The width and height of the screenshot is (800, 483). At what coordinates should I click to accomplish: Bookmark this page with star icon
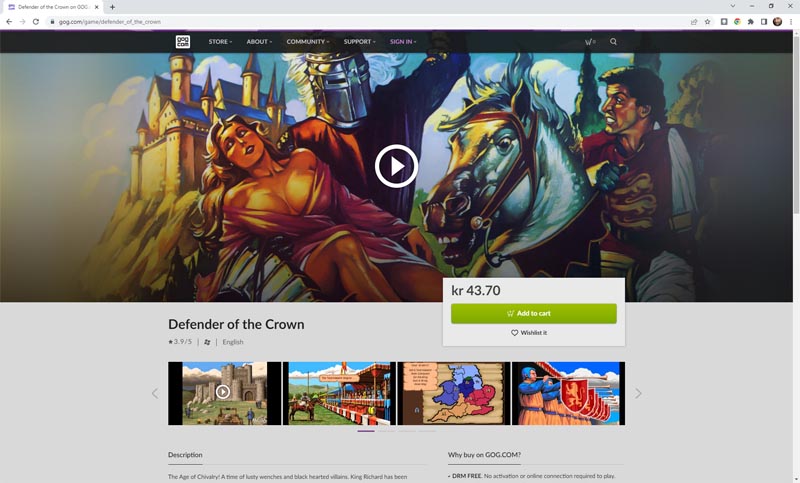click(x=708, y=21)
